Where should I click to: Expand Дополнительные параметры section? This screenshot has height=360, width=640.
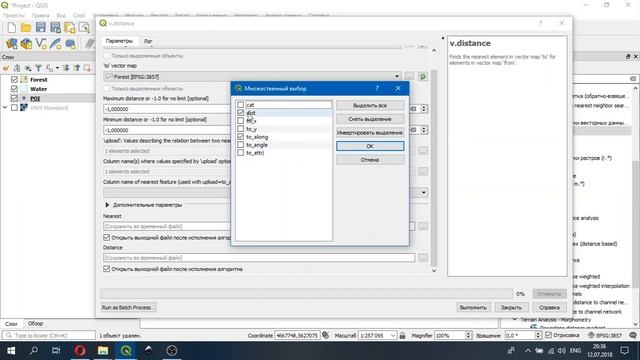[x=107, y=205]
